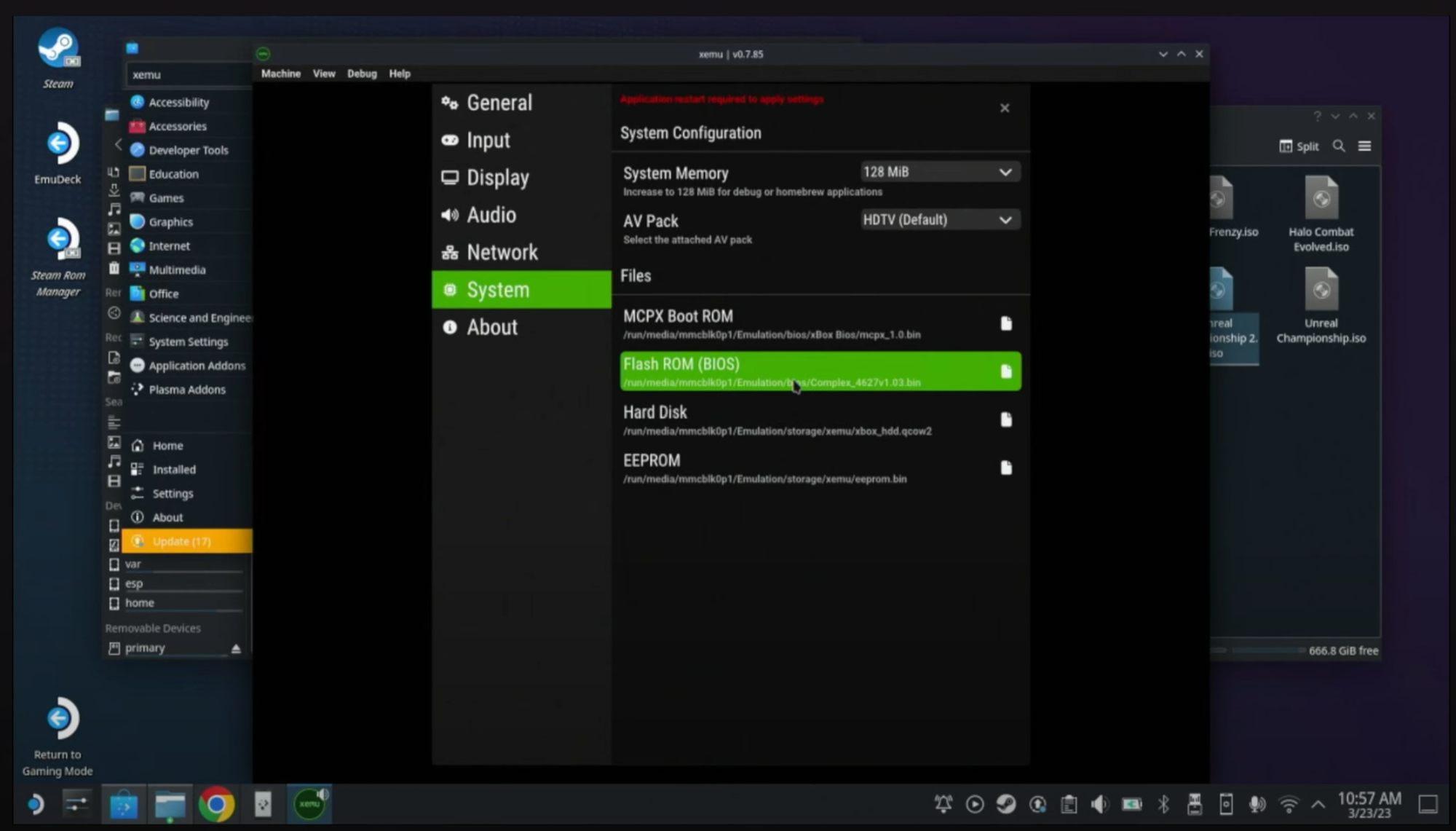Open notifications bell in system tray
Screen dimensions: 1456x831
(943, 804)
